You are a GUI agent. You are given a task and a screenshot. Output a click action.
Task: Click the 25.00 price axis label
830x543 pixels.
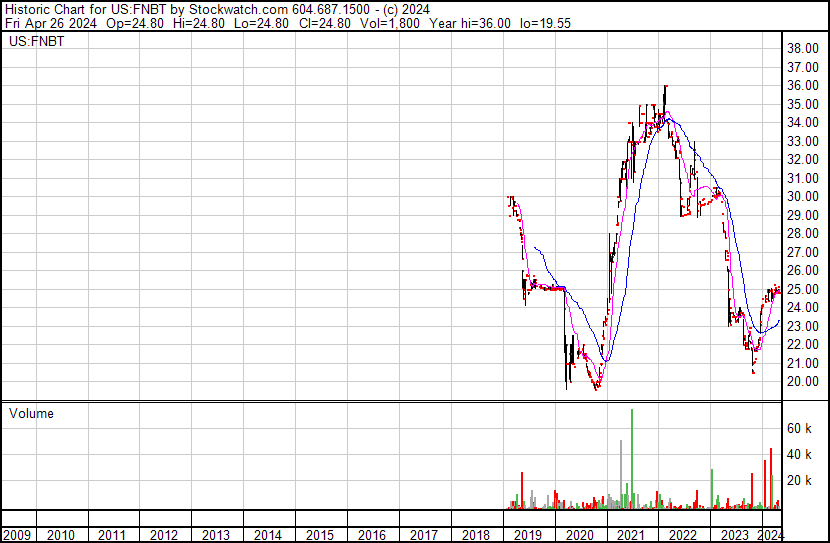pyautogui.click(x=803, y=289)
